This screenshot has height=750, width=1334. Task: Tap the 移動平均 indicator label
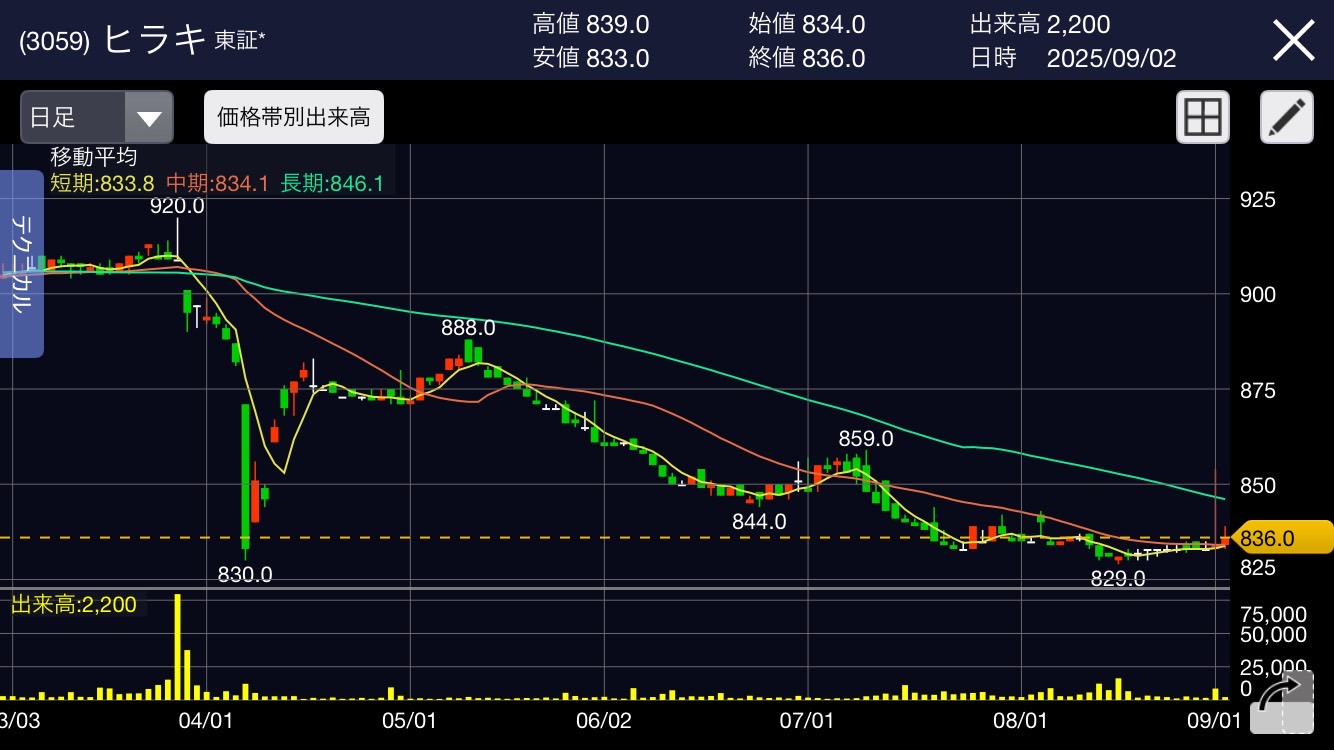coord(94,157)
